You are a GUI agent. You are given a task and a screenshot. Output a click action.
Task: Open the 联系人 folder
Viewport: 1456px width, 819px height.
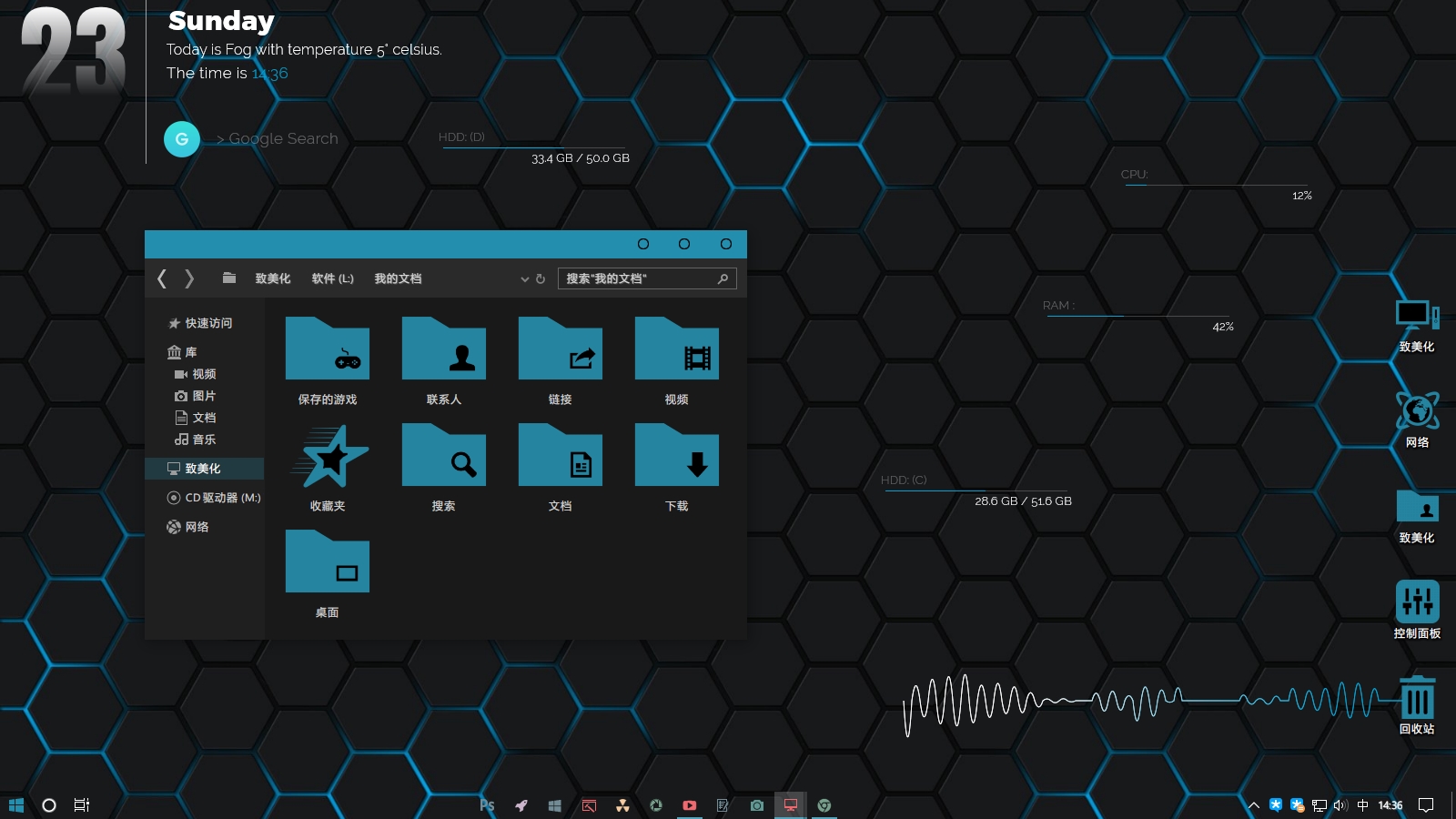click(x=444, y=349)
